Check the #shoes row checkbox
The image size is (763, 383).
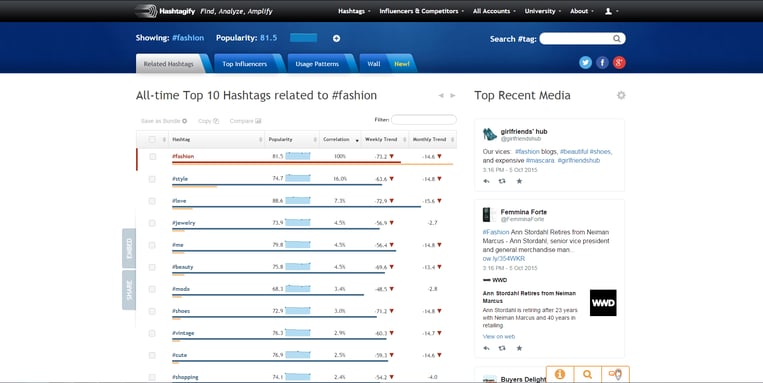152,311
